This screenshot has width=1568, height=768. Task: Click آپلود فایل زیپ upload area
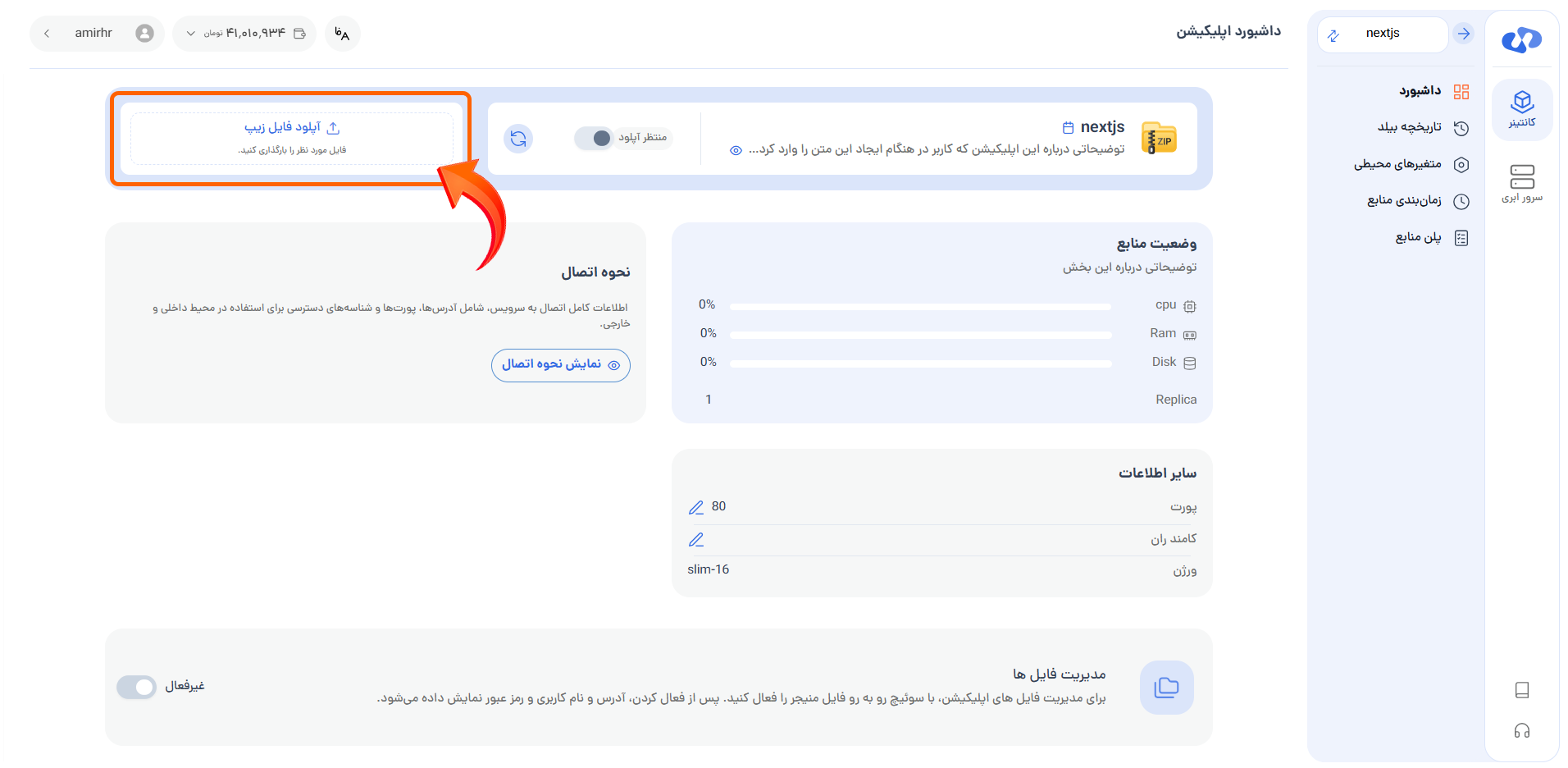[292, 139]
